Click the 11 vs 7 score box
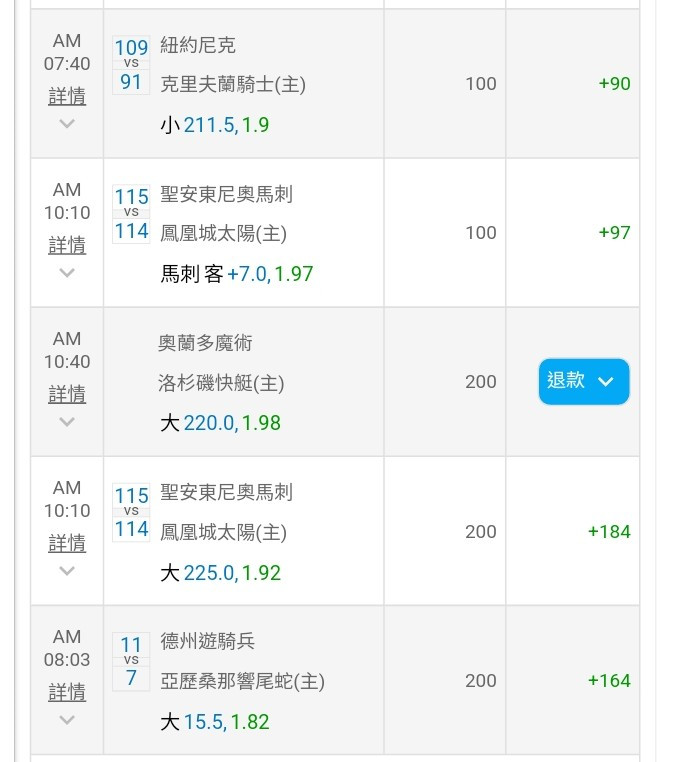This screenshot has width=673, height=762. (x=131, y=661)
